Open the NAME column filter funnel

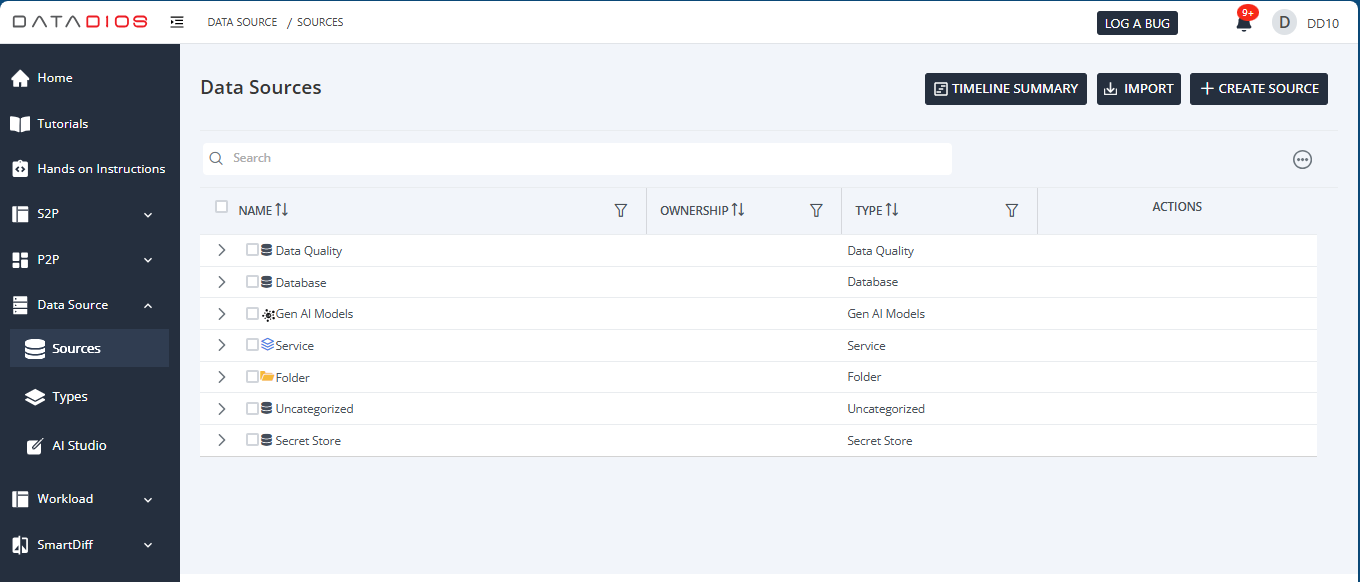point(621,211)
